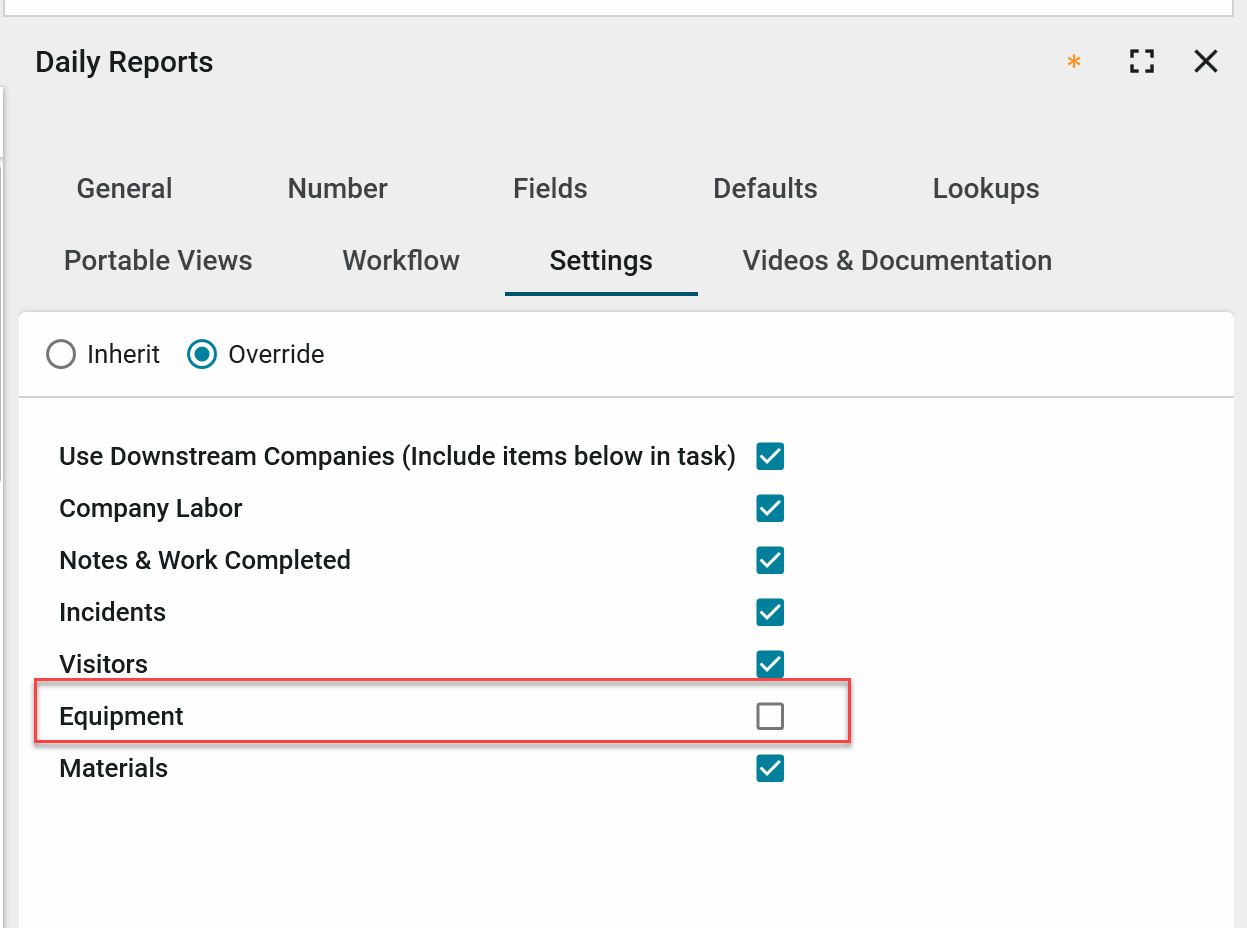Toggle the Incidents checkbox off
1247x928 pixels.
(770, 613)
